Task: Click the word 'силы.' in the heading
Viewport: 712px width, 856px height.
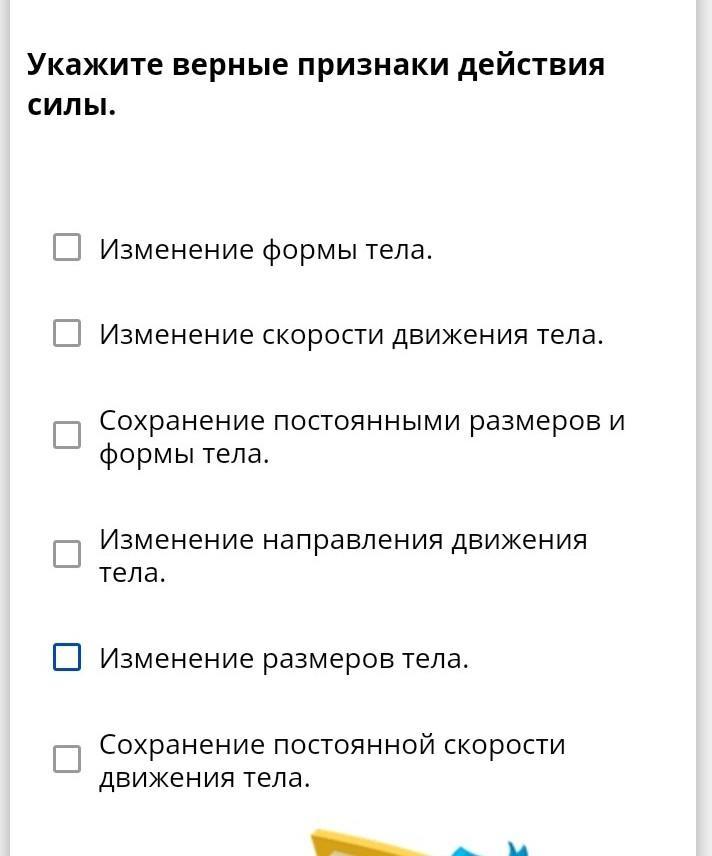Action: coord(71,104)
